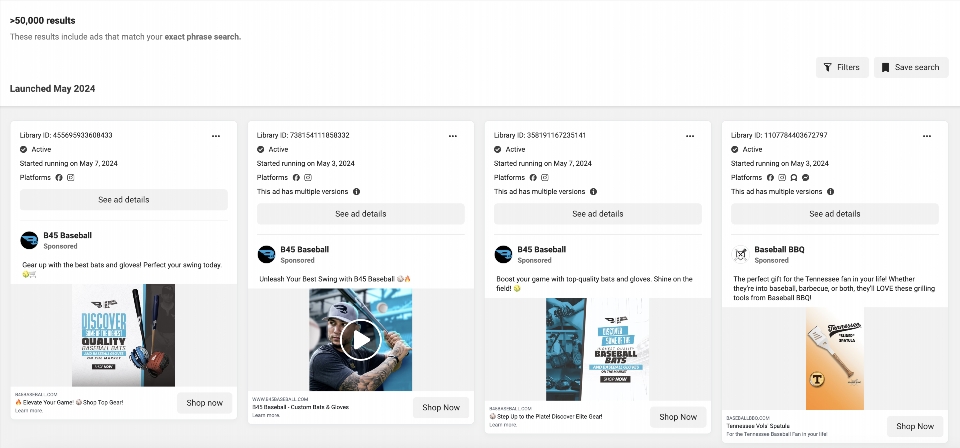Click Facebook platform icon on 'Gear up' card

59,177
